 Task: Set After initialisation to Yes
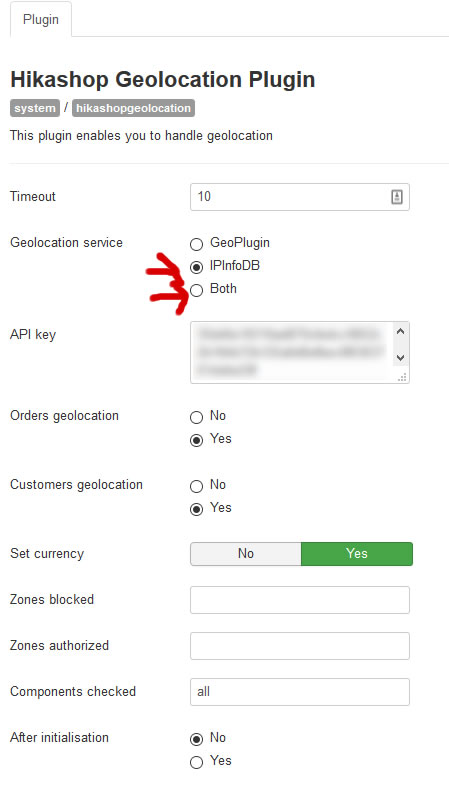196,762
